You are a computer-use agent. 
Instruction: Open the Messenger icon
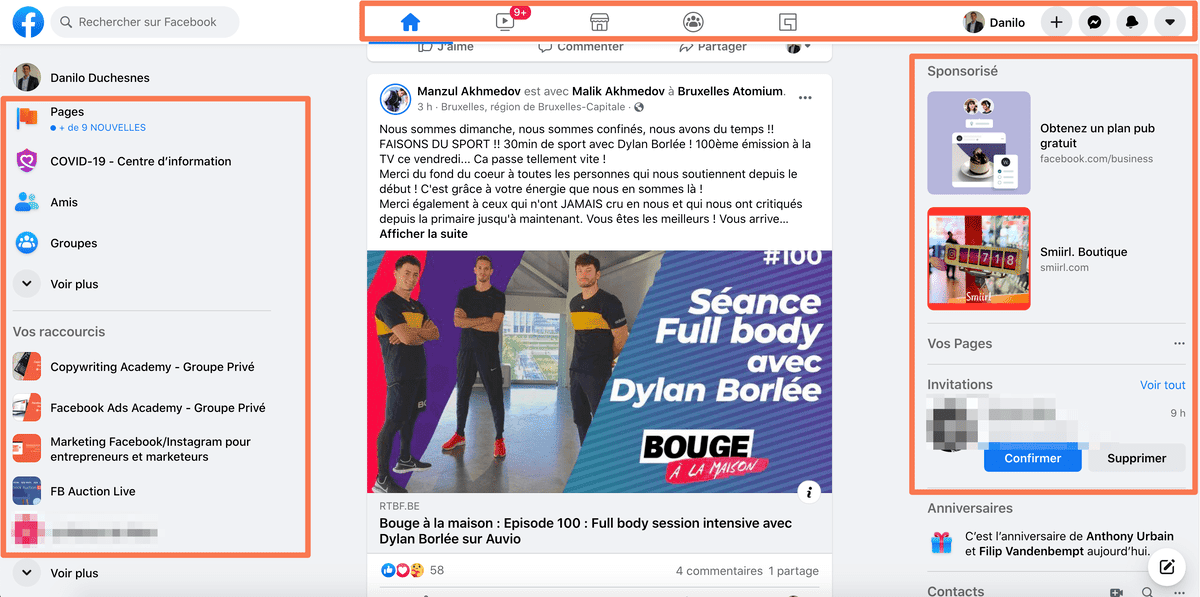(1095, 22)
